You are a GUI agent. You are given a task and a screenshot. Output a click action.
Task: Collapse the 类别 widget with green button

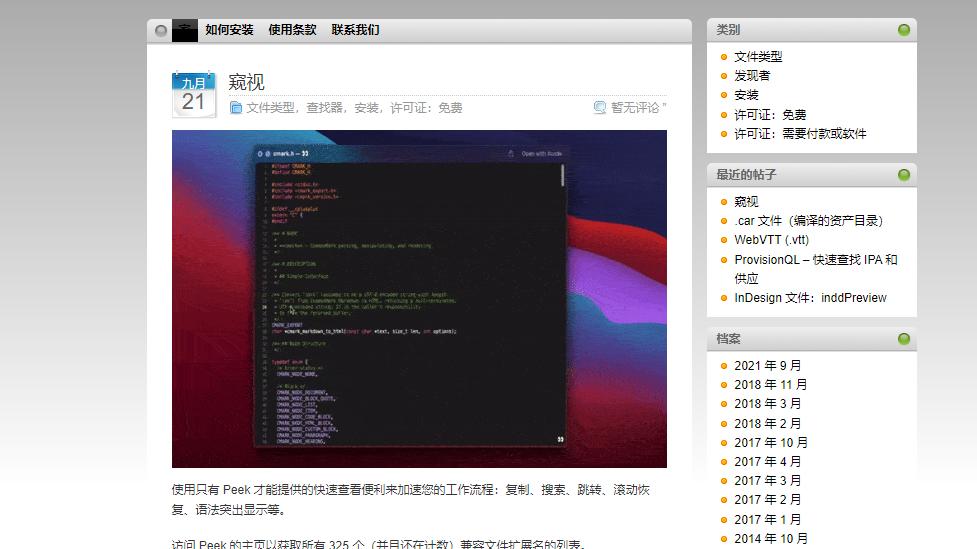[903, 30]
